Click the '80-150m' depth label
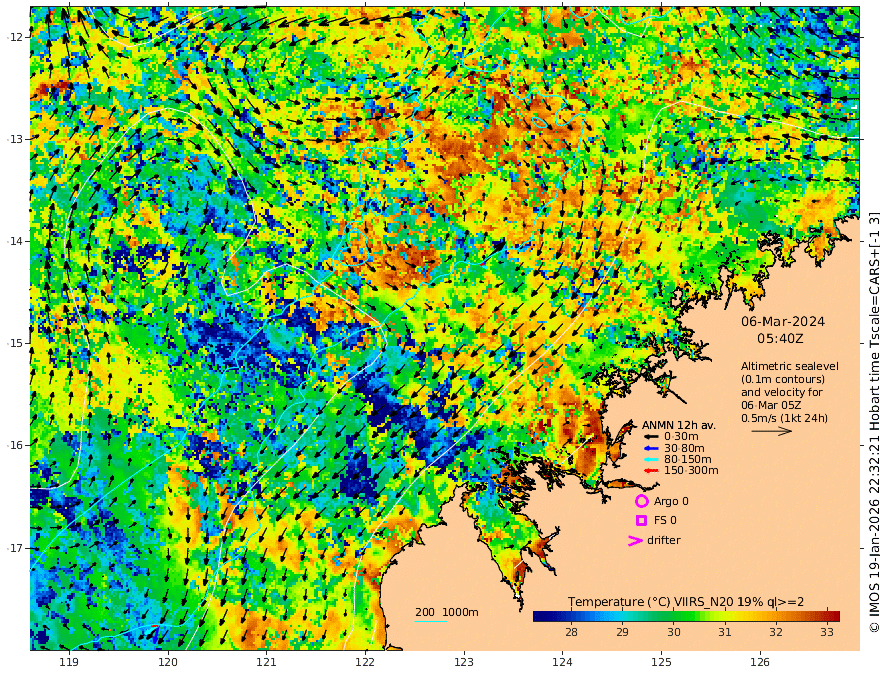 (688, 460)
